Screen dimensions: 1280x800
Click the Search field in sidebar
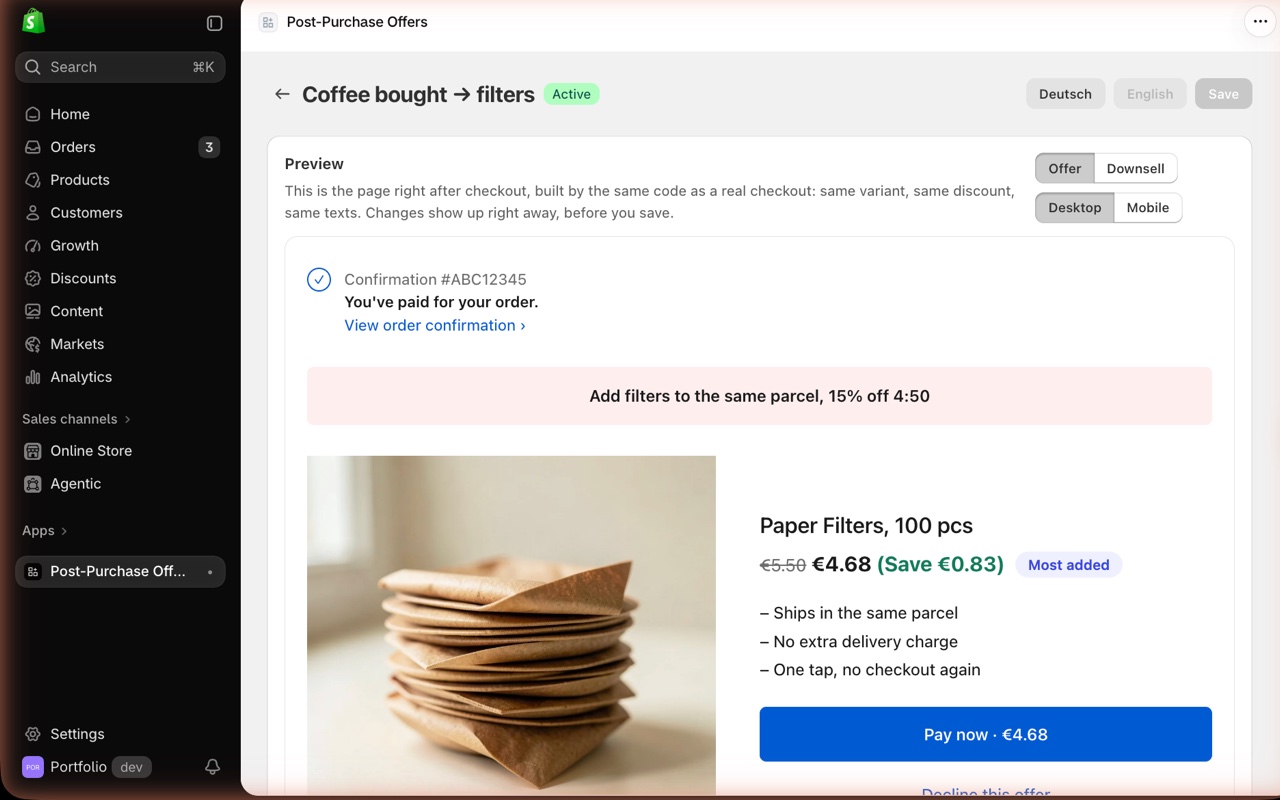[x=120, y=67]
